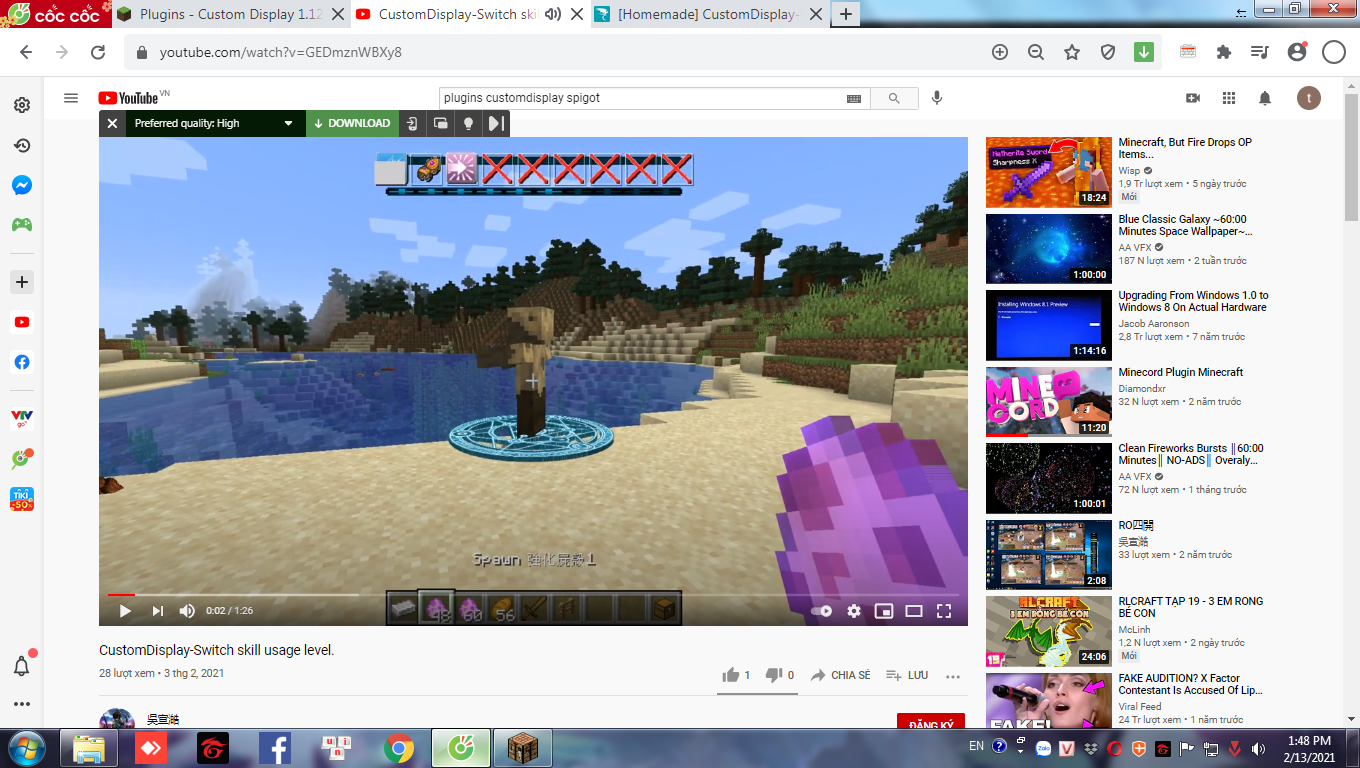The height and width of the screenshot is (768, 1360).
Task: Open the YouTube shortcut in sidebar
Action: [22, 322]
